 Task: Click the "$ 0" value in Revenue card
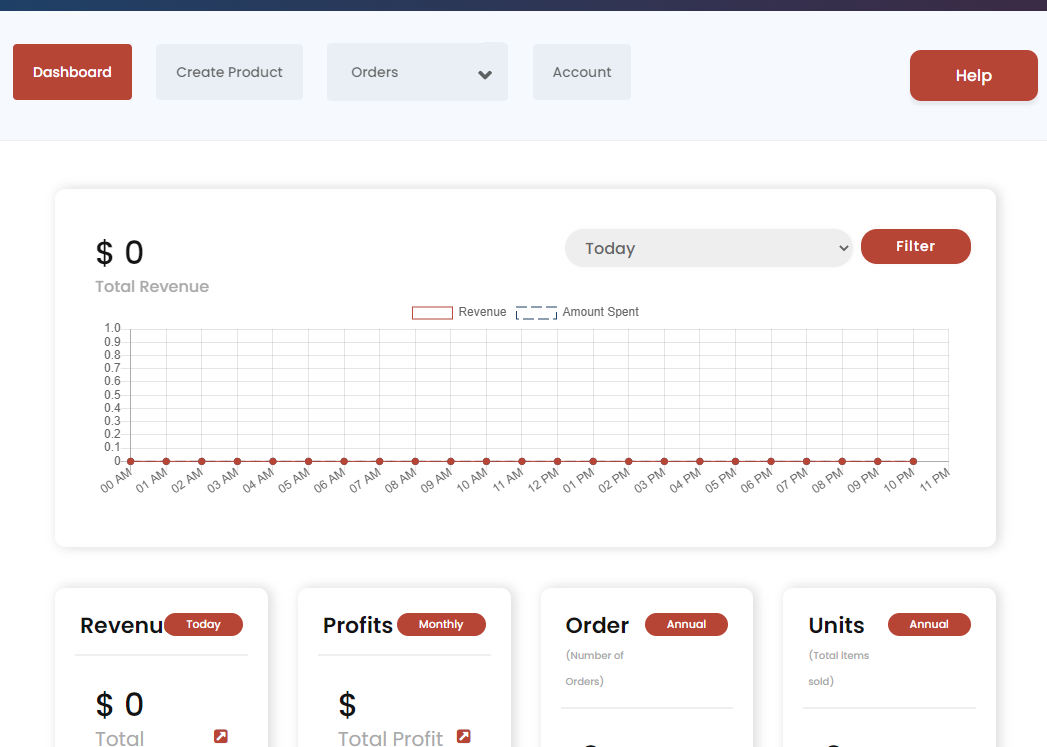[x=120, y=704]
